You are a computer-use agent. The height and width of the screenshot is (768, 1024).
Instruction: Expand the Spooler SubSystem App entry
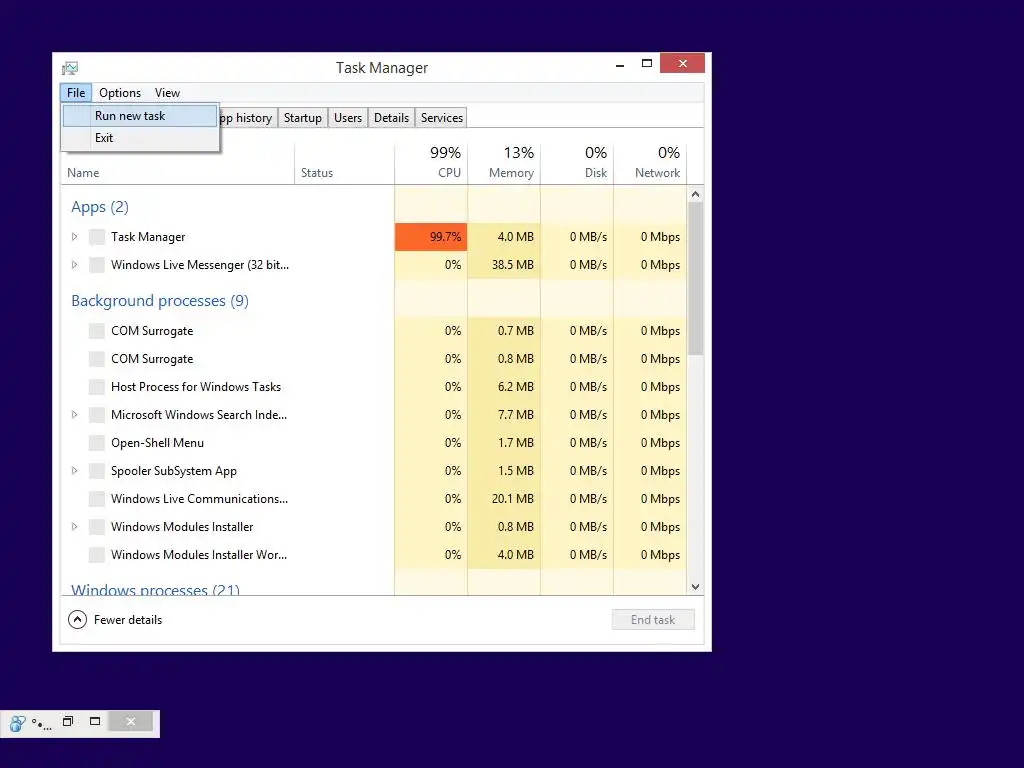74,472
